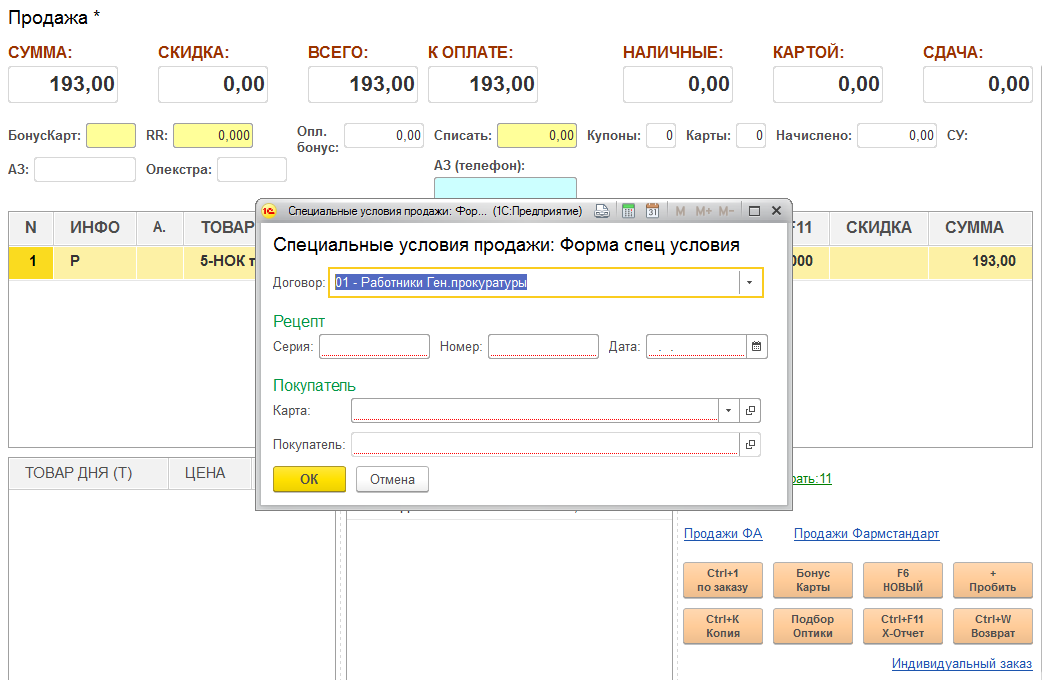
Task: Open selection form for Карта field
Action: point(751,411)
